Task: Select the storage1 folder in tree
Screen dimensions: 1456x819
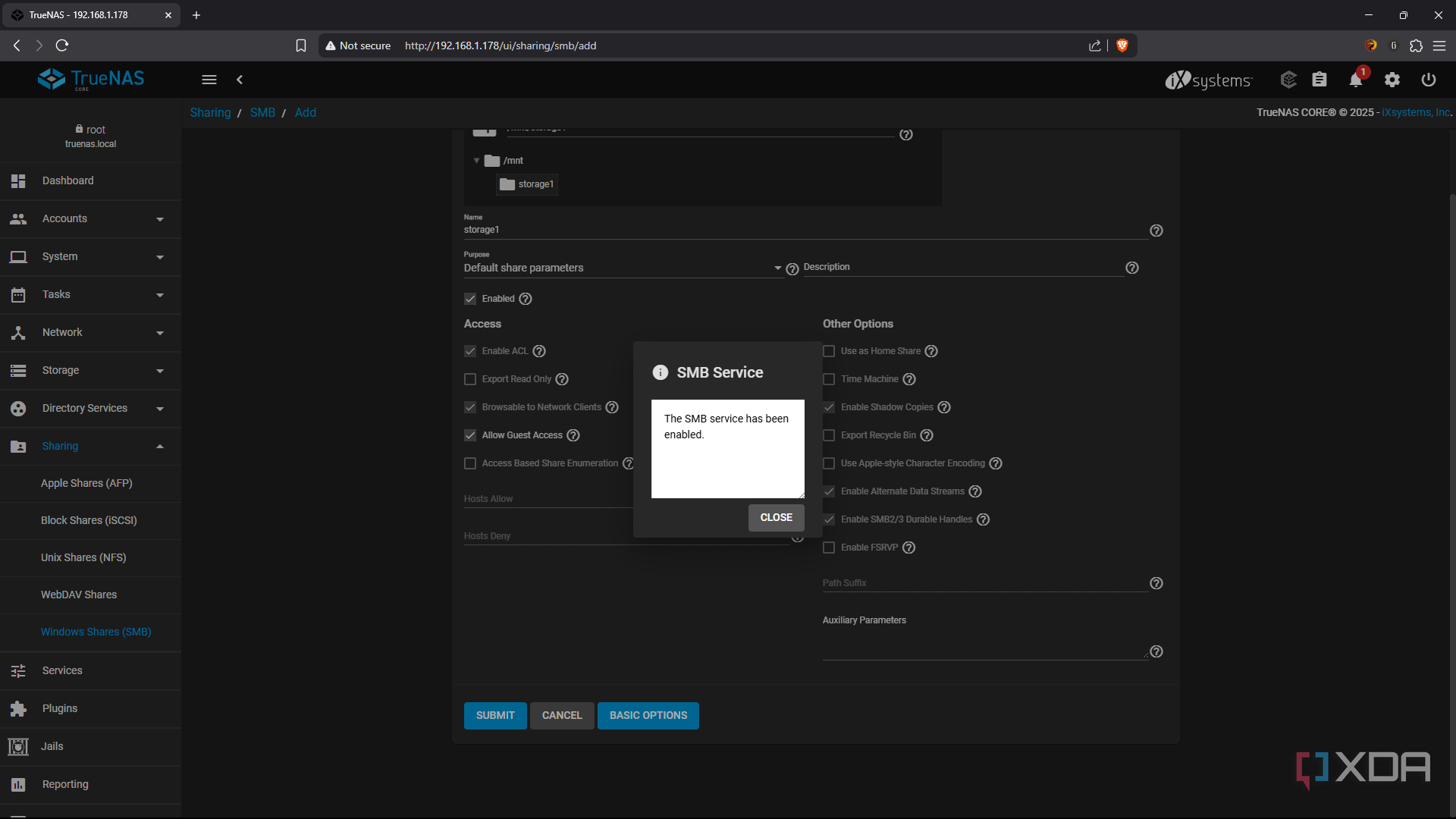Action: pyautogui.click(x=527, y=184)
